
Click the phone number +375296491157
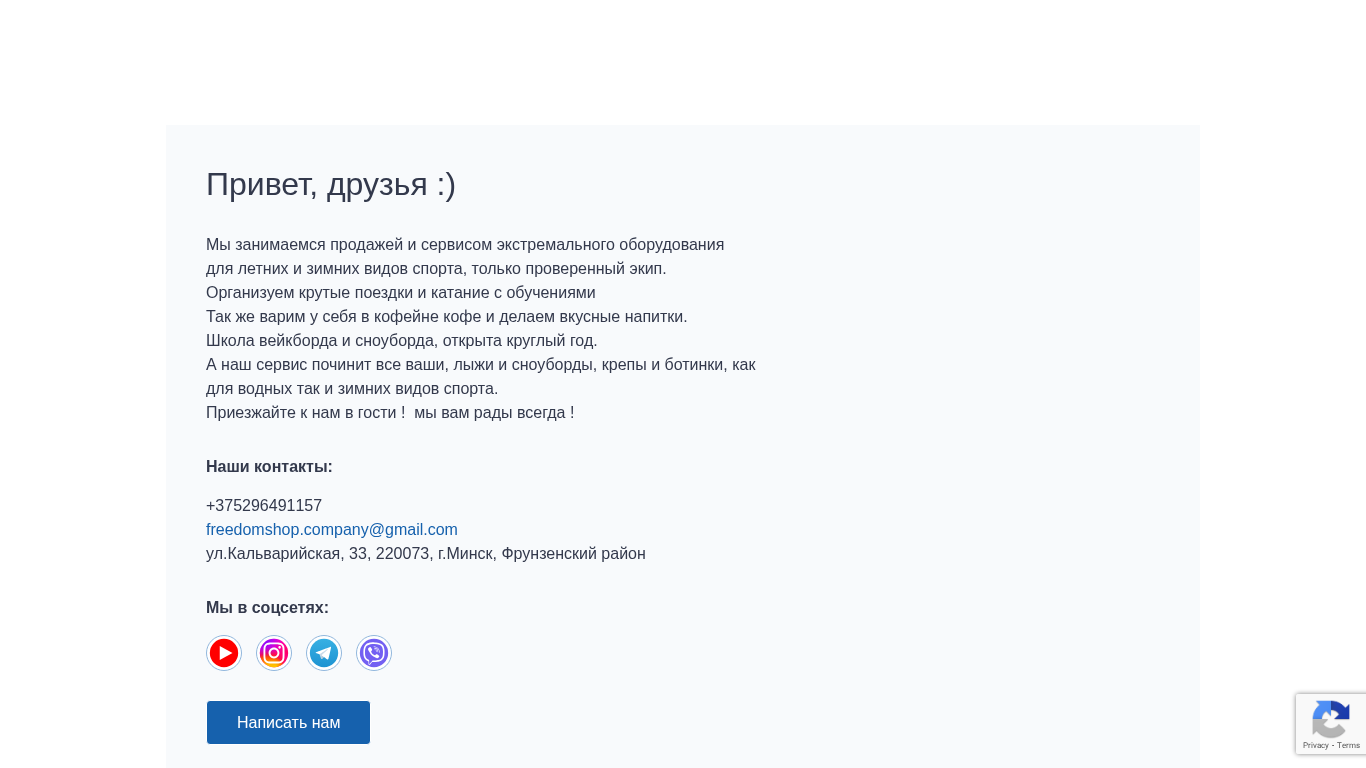[264, 506]
